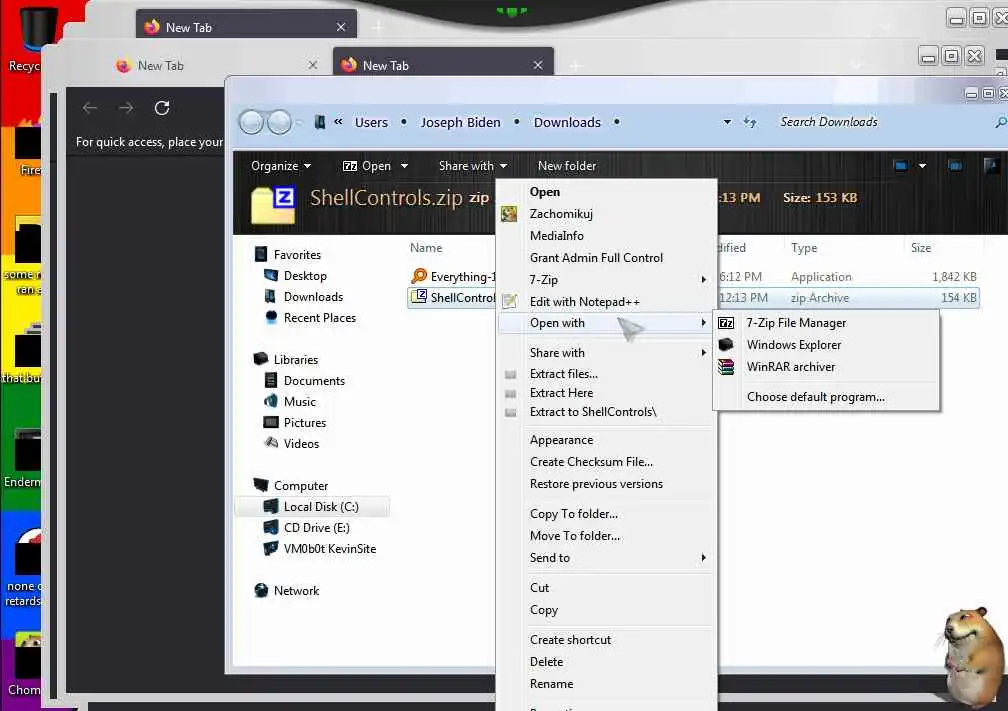This screenshot has height=711, width=1008.
Task: Select Create Checksum File...
Action: point(591,462)
